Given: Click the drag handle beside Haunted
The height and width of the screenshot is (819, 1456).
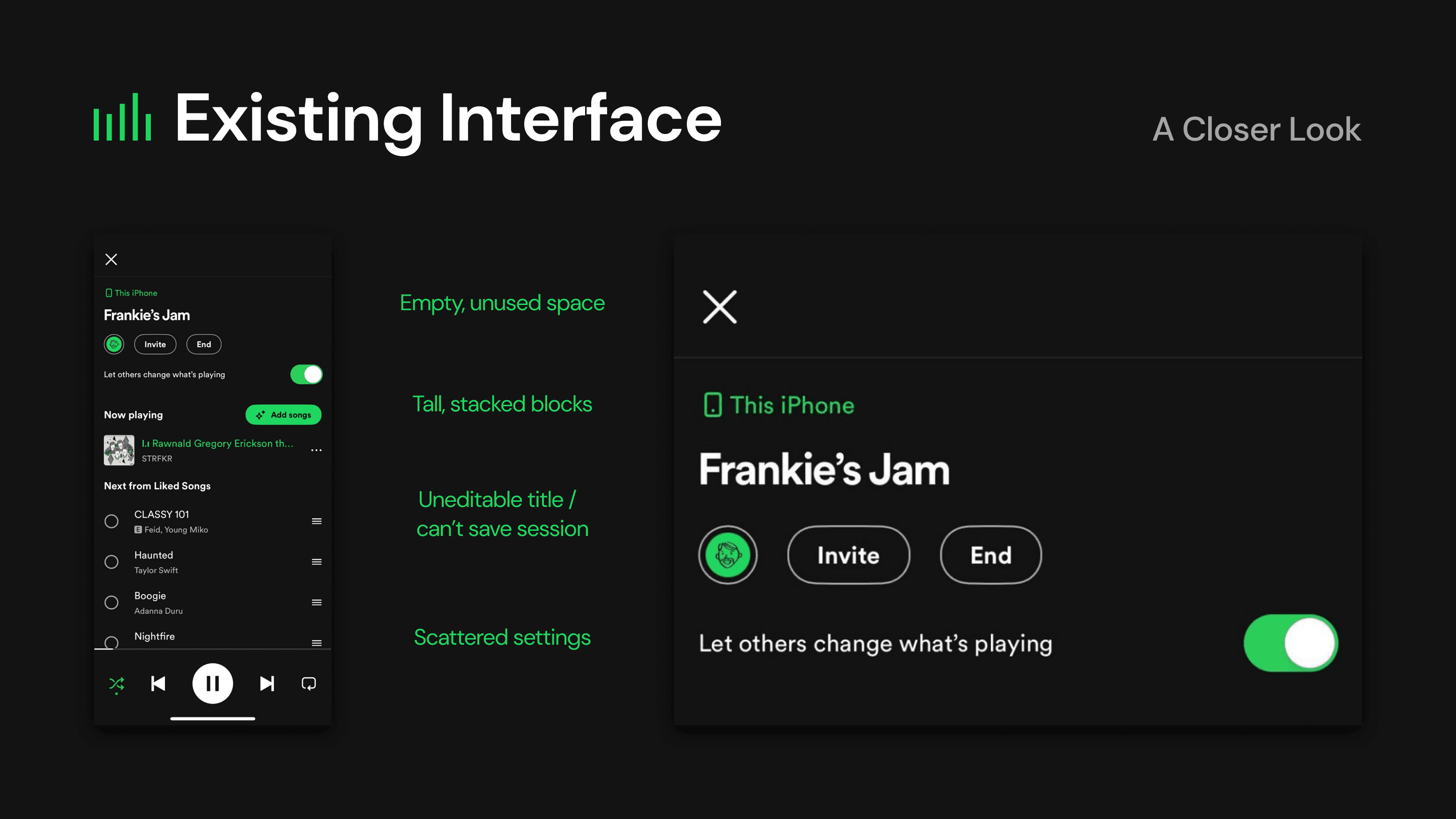Looking at the screenshot, I should (x=317, y=562).
